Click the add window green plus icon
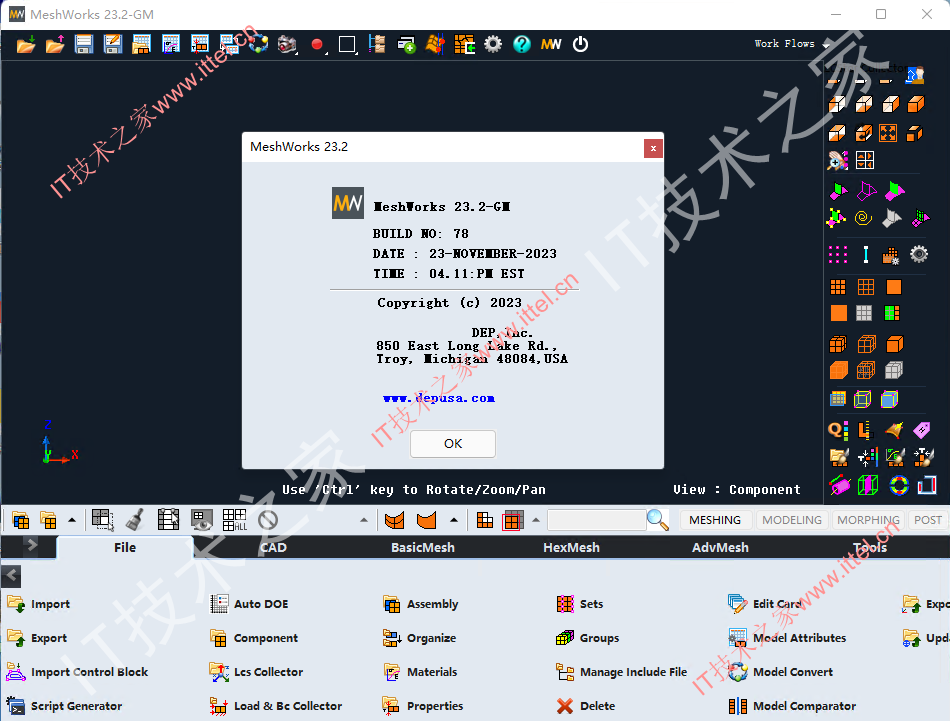The image size is (950, 721). point(407,44)
